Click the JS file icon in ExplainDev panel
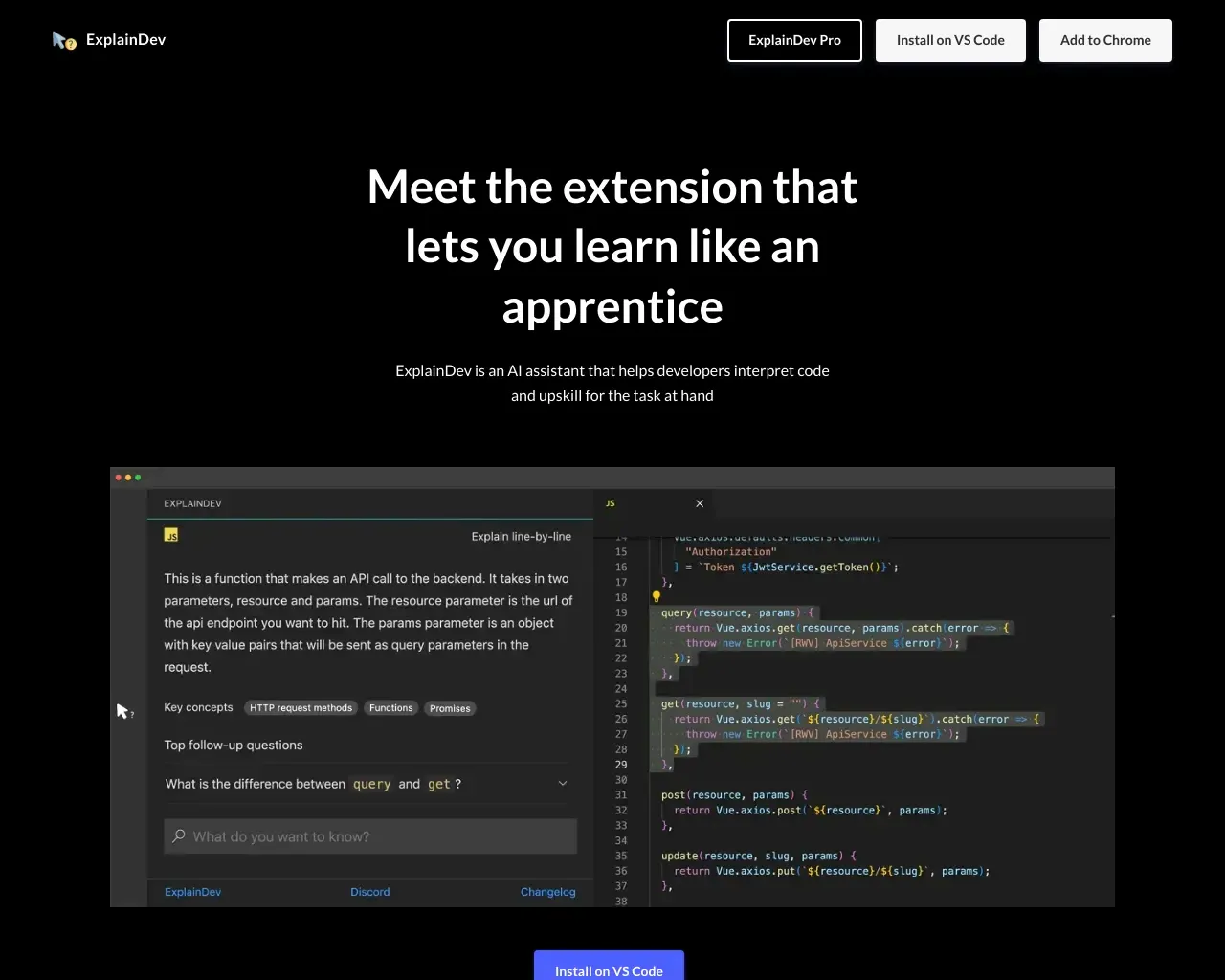Image resolution: width=1225 pixels, height=980 pixels. pyautogui.click(x=171, y=535)
